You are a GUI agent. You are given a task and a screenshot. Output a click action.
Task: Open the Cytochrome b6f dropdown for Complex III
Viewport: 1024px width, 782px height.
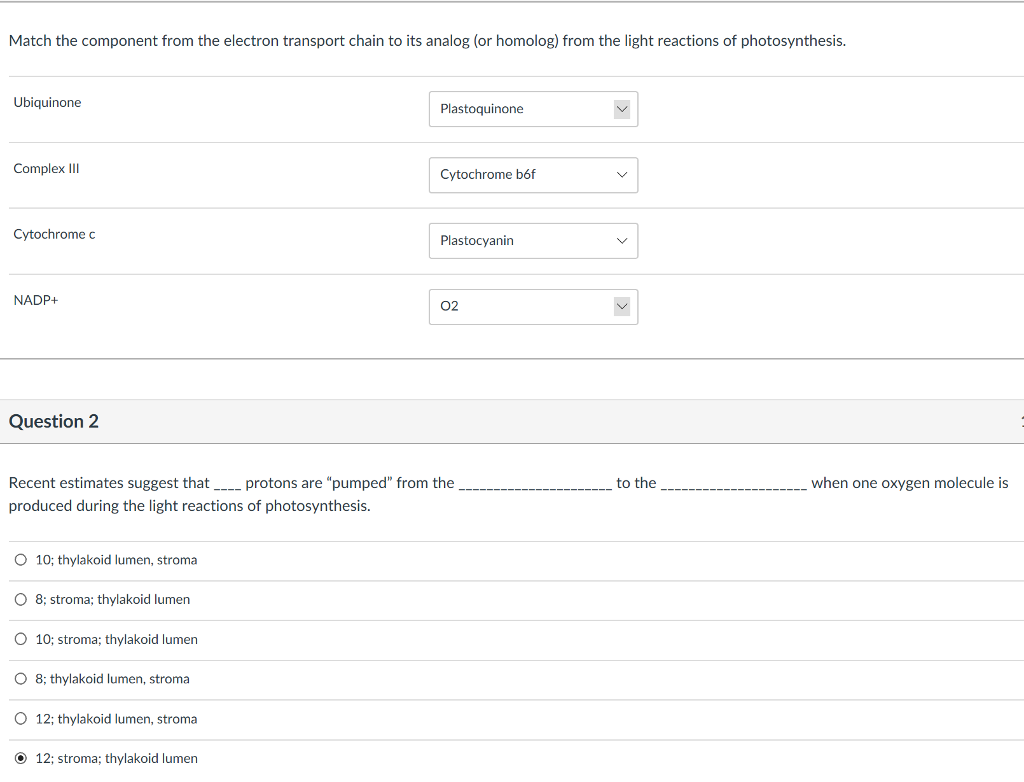(533, 175)
